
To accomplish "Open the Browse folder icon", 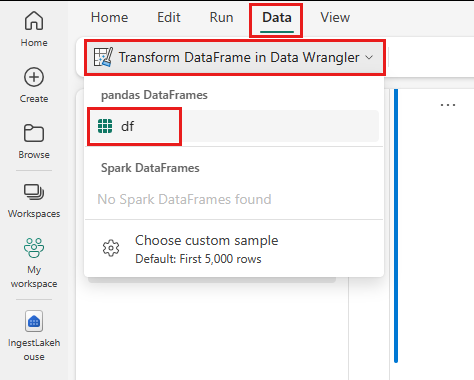I will point(34,133).
